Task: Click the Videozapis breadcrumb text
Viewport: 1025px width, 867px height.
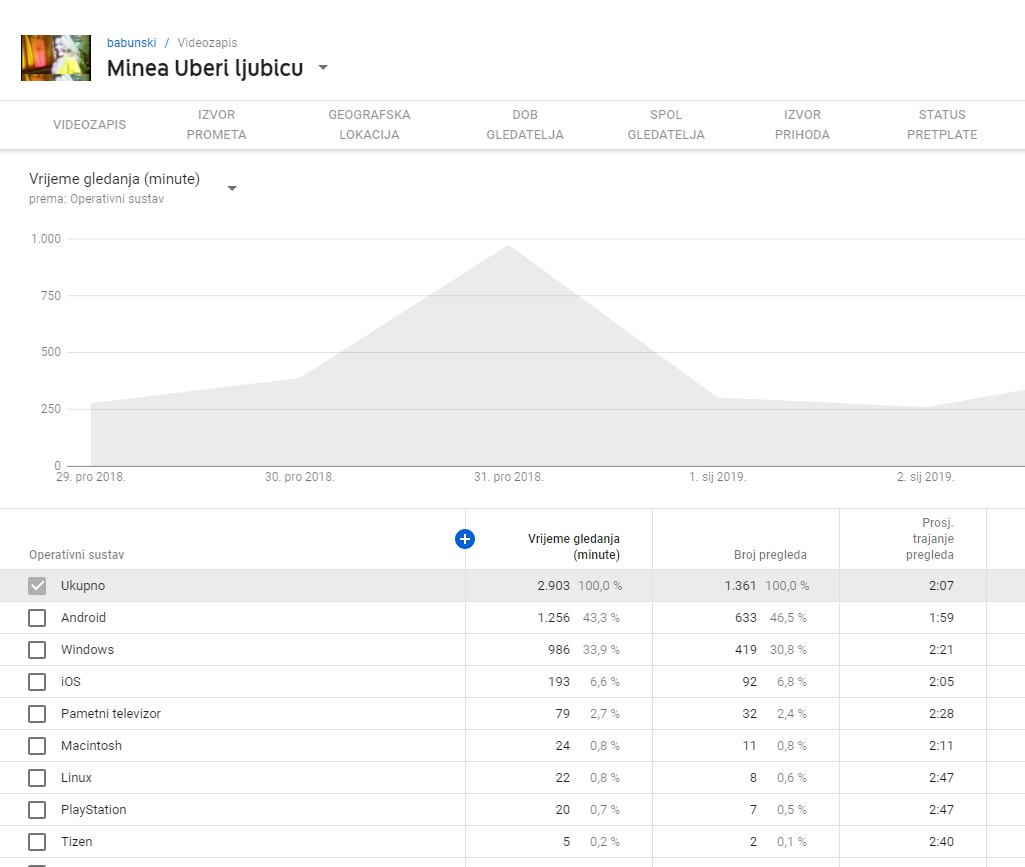Action: click(x=207, y=42)
